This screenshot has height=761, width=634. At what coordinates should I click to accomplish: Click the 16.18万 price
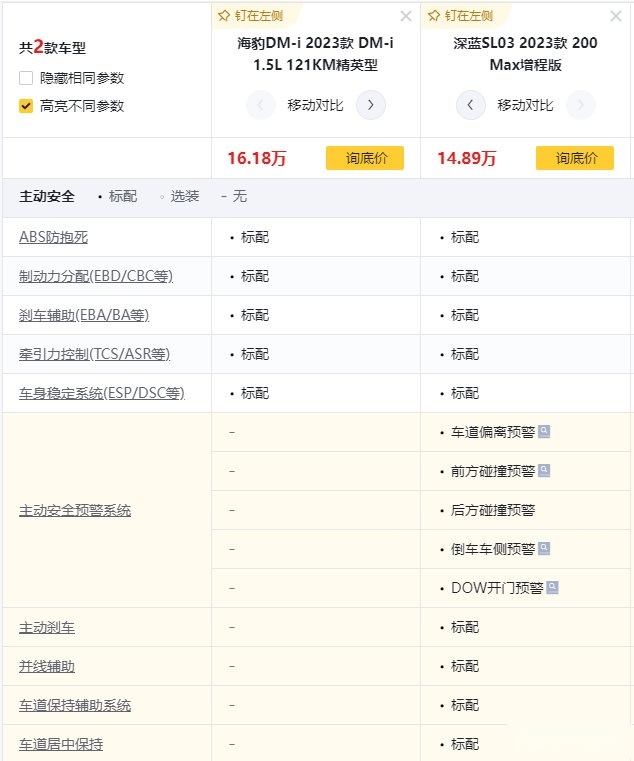tap(257, 158)
